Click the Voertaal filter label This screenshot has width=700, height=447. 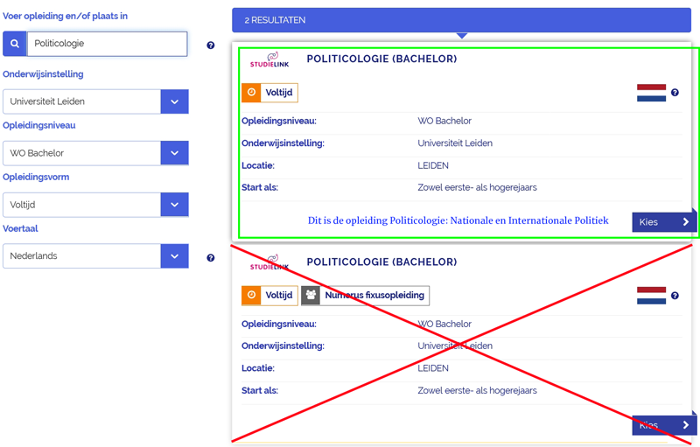[20, 229]
